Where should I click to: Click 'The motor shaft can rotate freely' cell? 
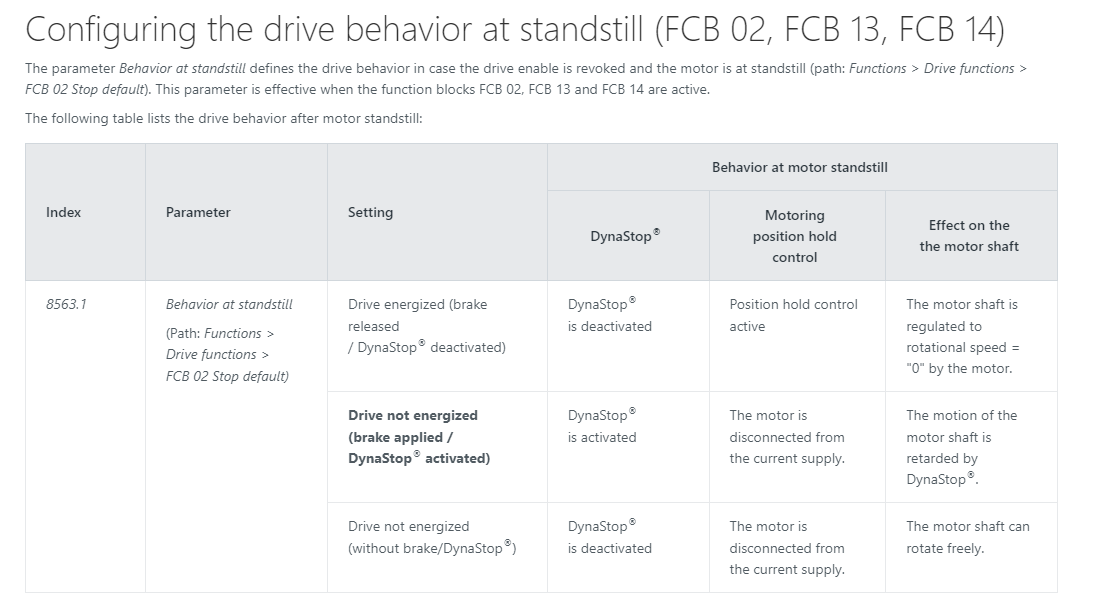[968, 537]
